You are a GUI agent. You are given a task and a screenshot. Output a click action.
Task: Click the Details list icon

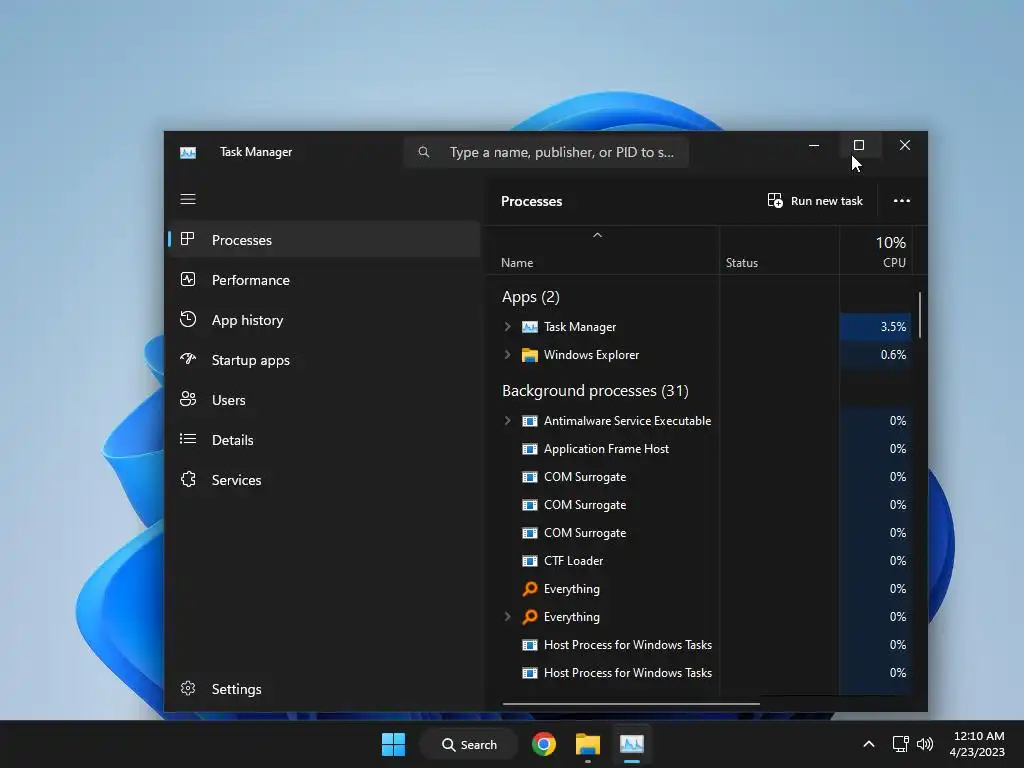tap(188, 439)
